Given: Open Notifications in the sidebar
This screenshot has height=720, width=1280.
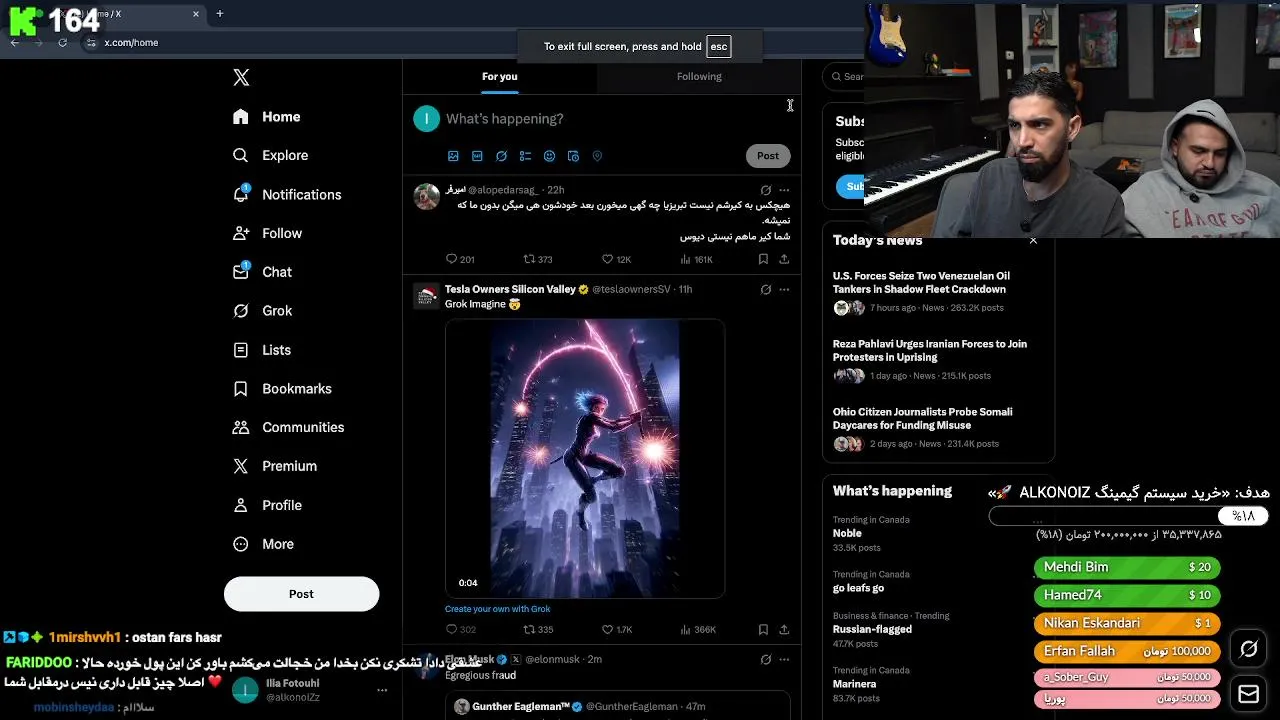Looking at the screenshot, I should pyautogui.click(x=286, y=194).
